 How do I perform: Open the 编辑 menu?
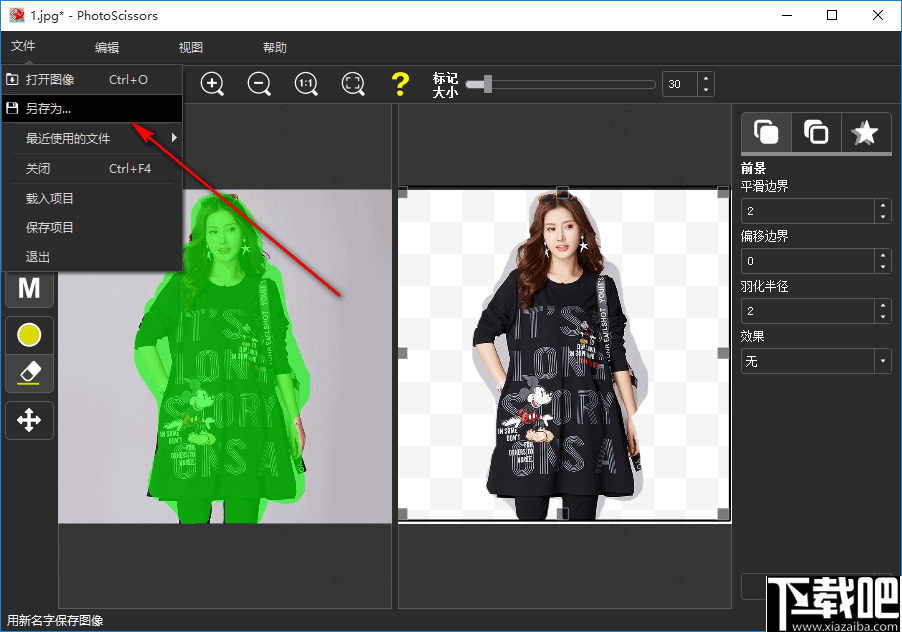[x=107, y=48]
